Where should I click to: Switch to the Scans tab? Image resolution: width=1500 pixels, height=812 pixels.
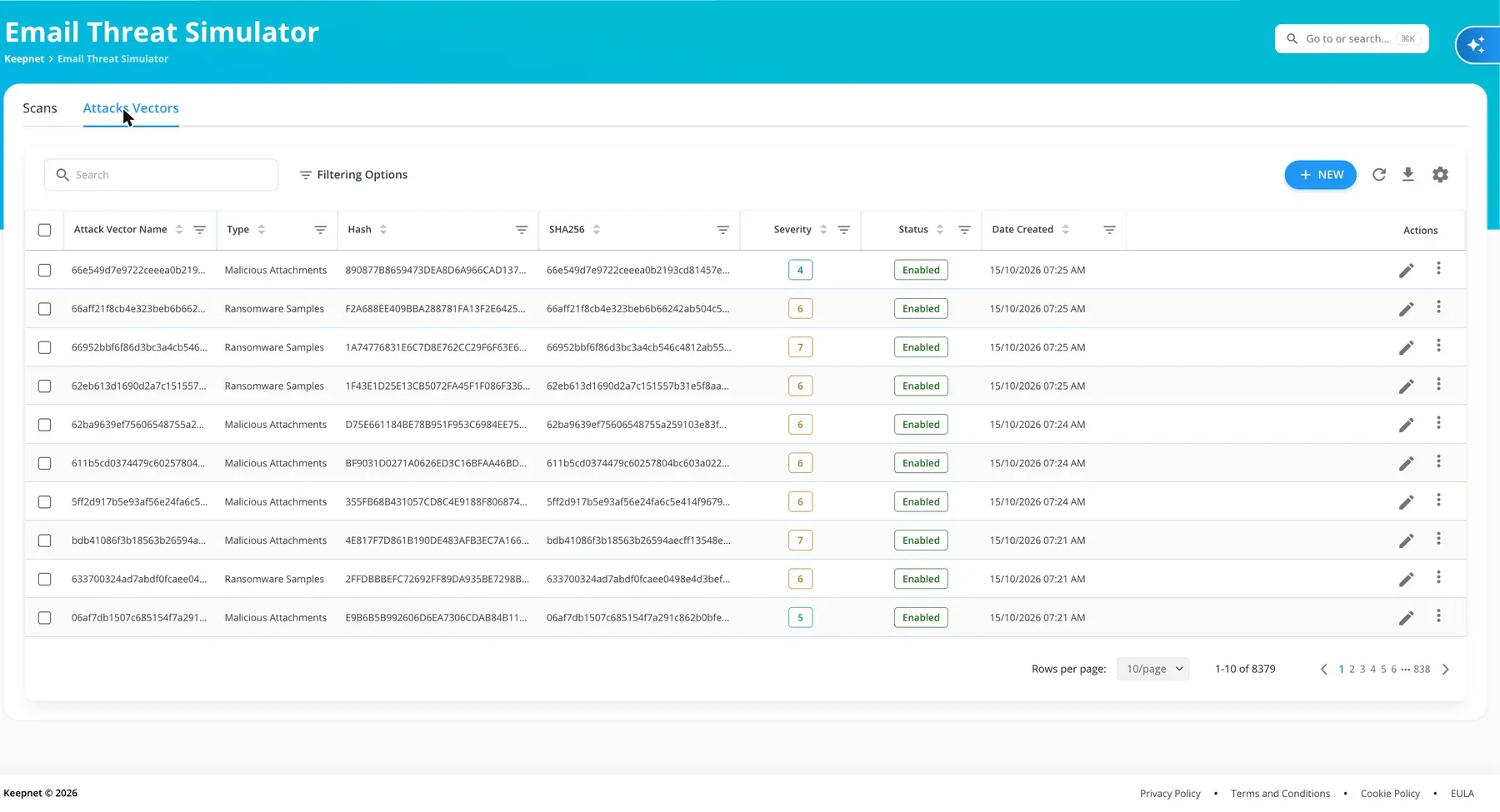point(40,108)
